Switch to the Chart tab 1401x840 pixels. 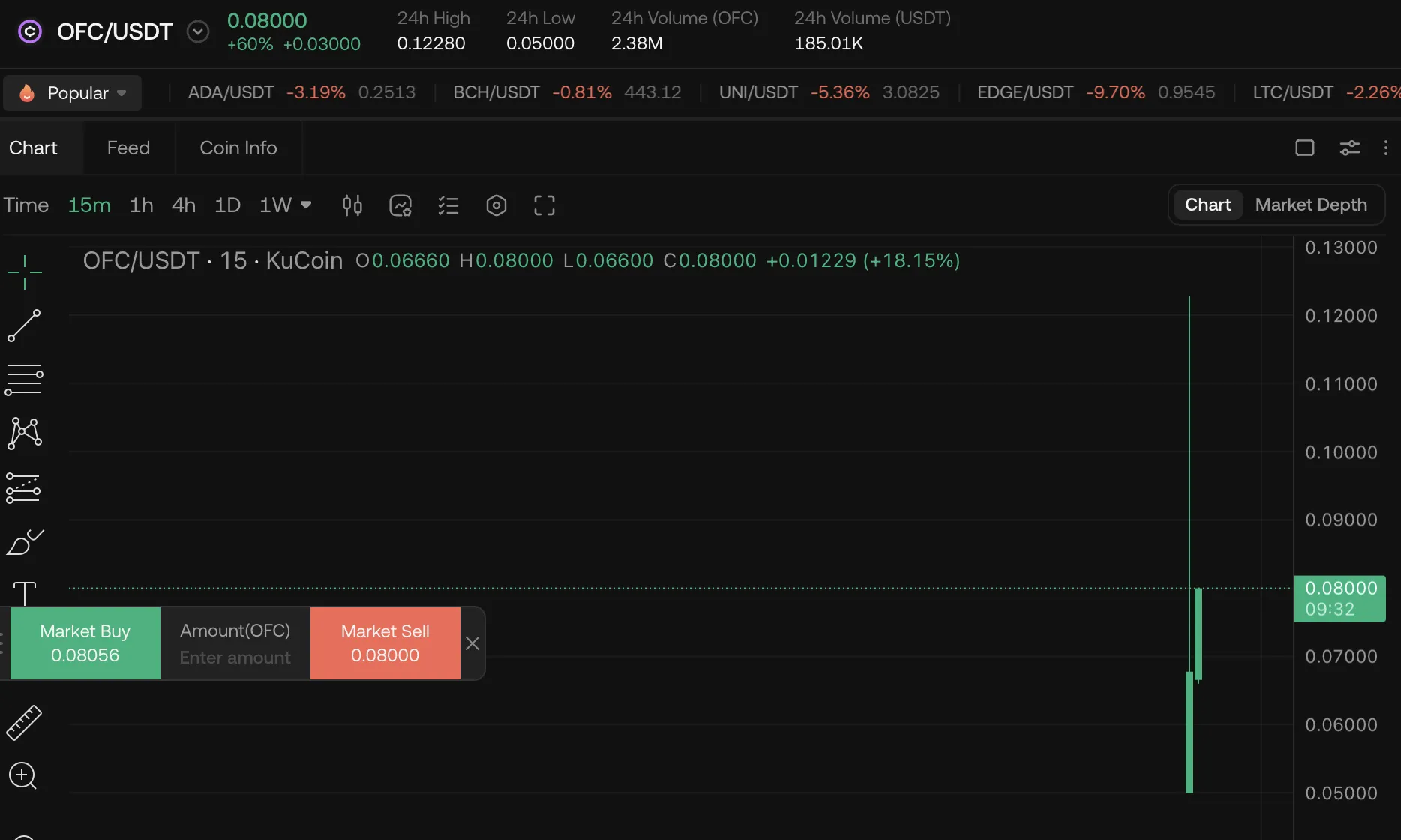click(33, 148)
